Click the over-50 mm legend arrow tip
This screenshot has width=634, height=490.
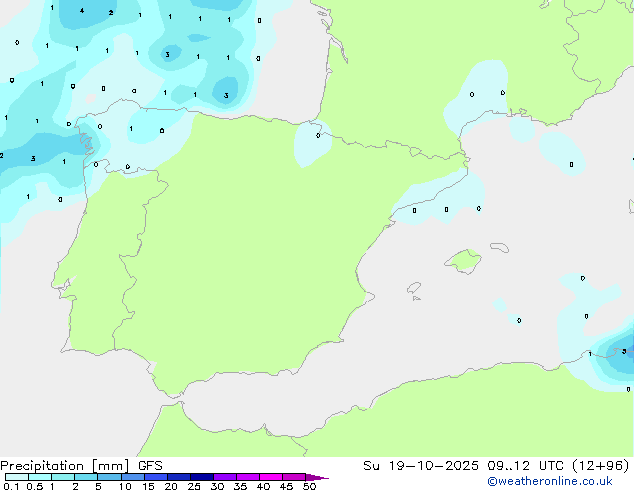(317, 477)
